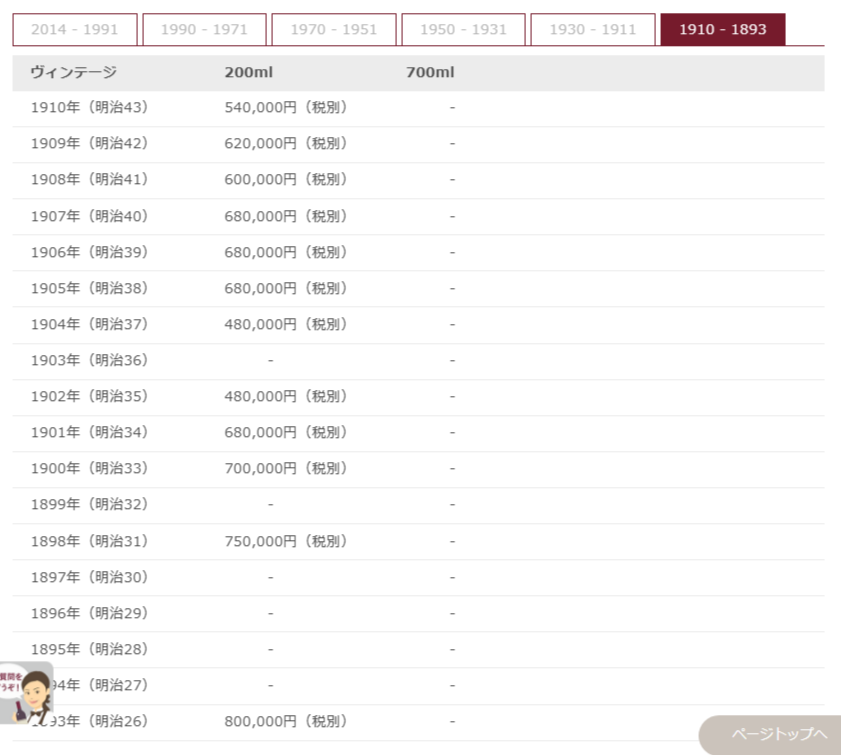The width and height of the screenshot is (841, 755).
Task: Select the 1896年 (明治29) row label
Action: point(89,613)
